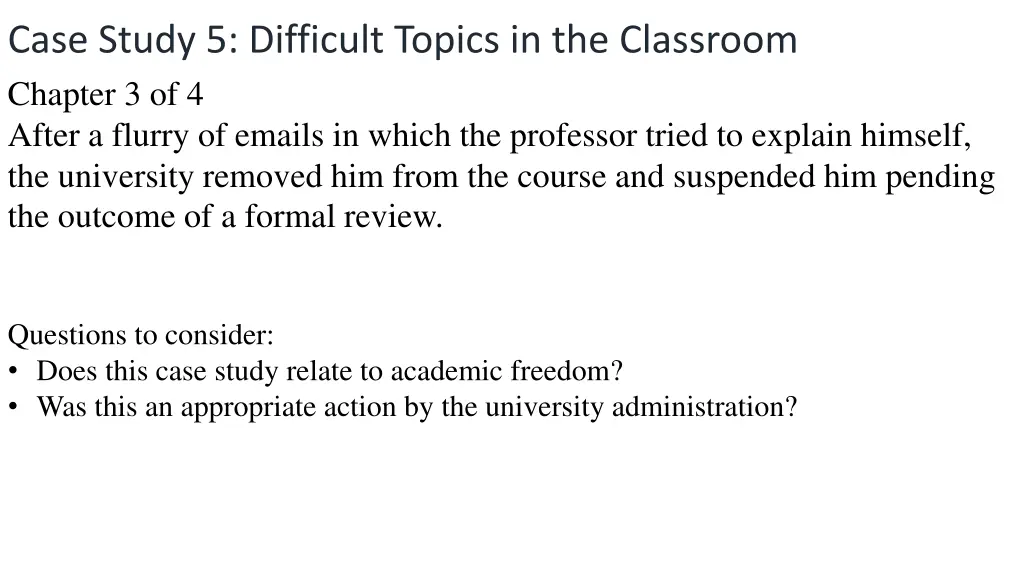
Task: Click the word 'professor' in the paragraph
Action: (x=573, y=136)
